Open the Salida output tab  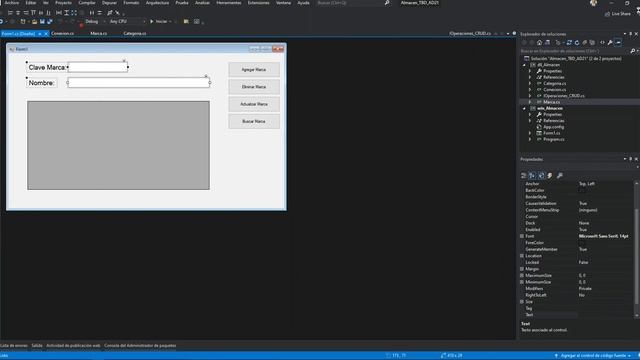37,346
